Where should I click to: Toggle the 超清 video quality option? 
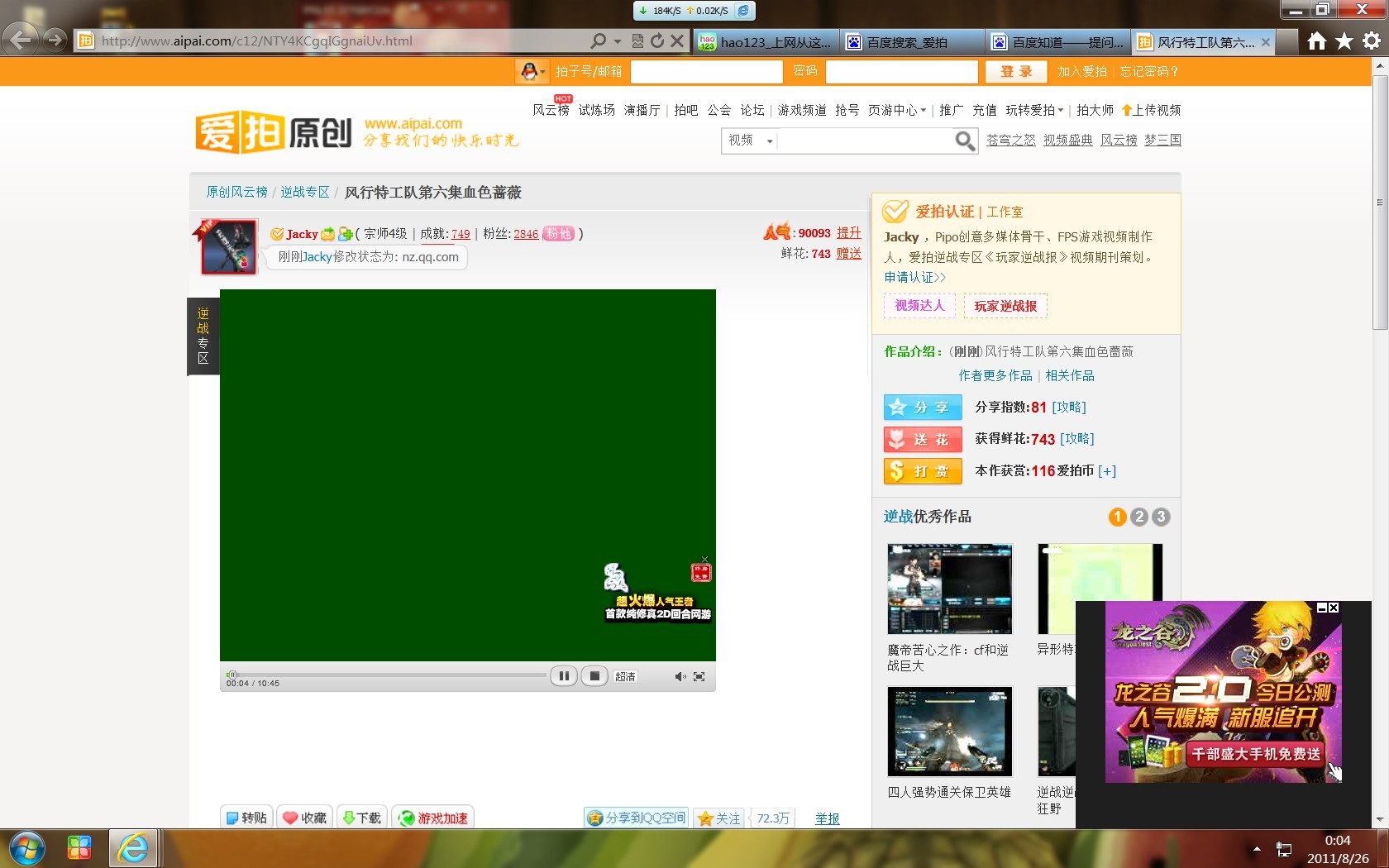point(625,677)
